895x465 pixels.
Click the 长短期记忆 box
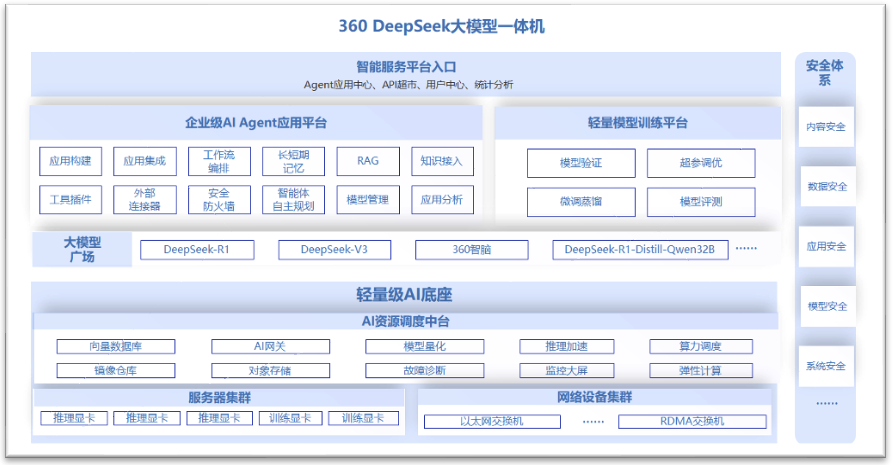coord(293,161)
